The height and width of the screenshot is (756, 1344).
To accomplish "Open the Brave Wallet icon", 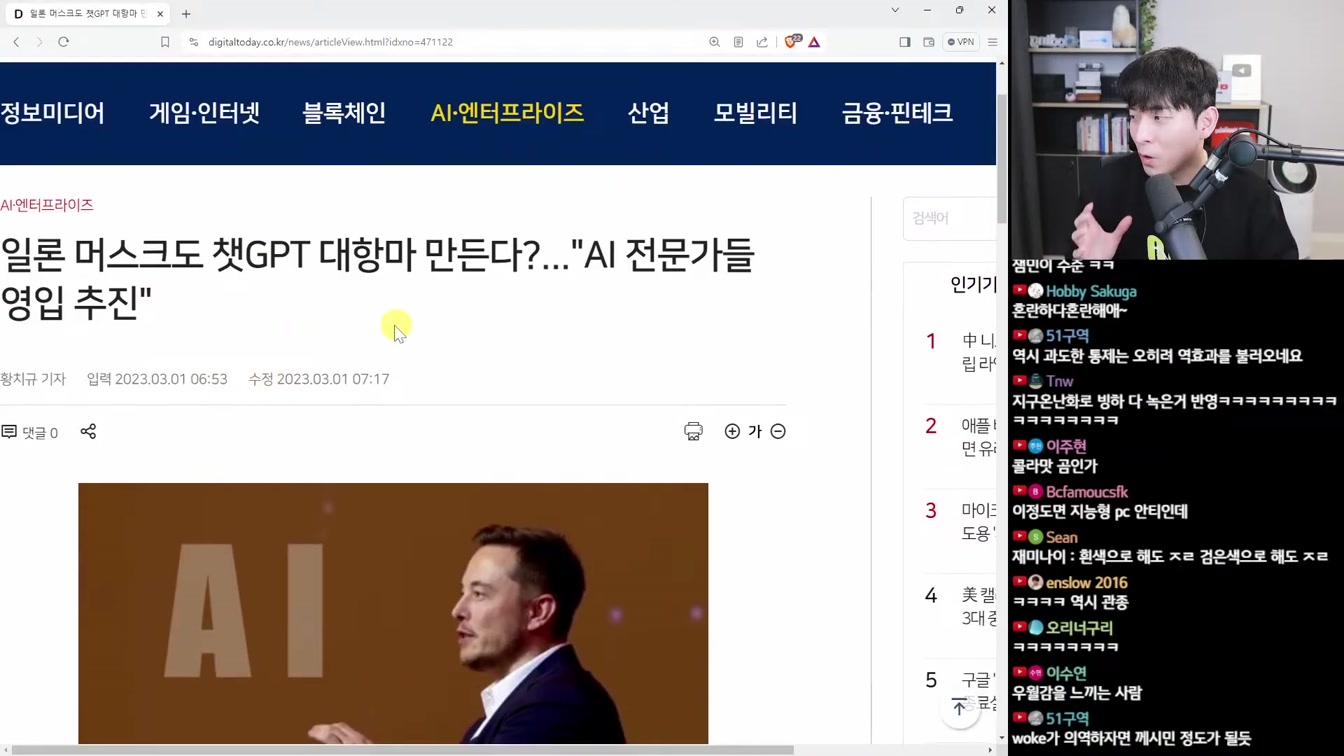I will [929, 42].
